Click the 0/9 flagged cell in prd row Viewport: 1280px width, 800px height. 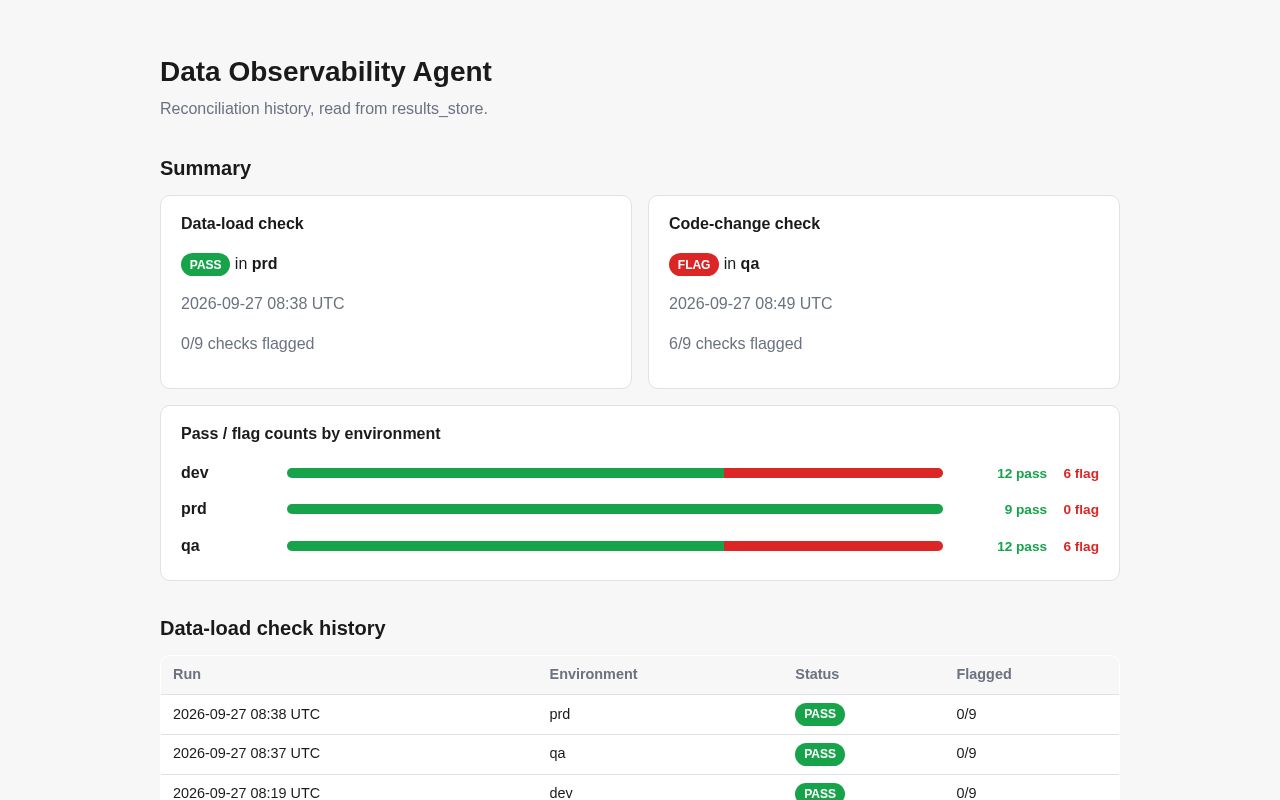(x=966, y=714)
